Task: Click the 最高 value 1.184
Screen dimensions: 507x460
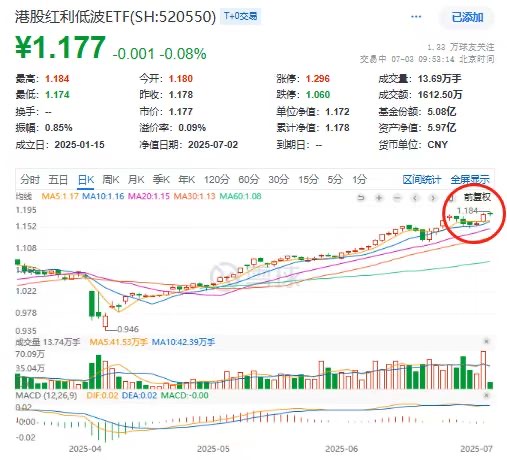Action: (57, 79)
